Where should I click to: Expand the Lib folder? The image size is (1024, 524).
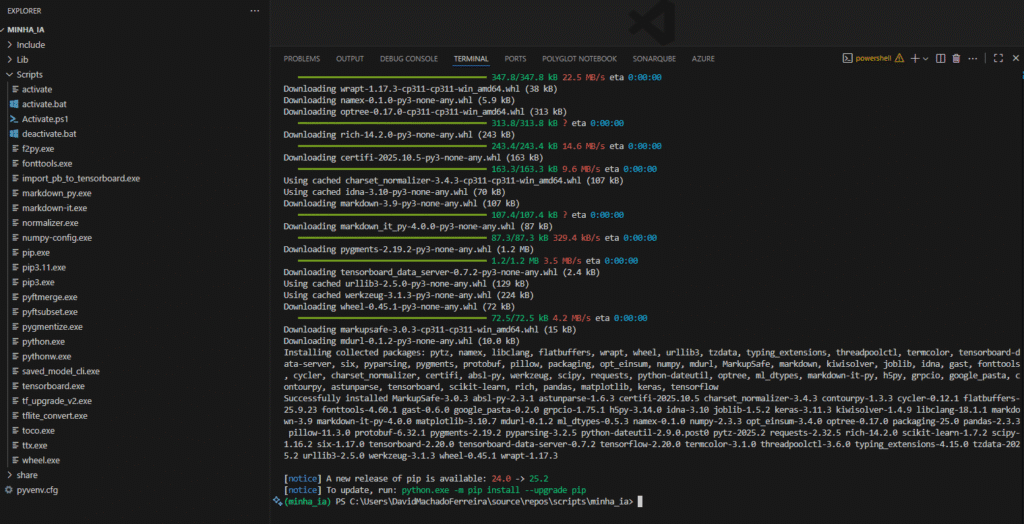pos(22,60)
